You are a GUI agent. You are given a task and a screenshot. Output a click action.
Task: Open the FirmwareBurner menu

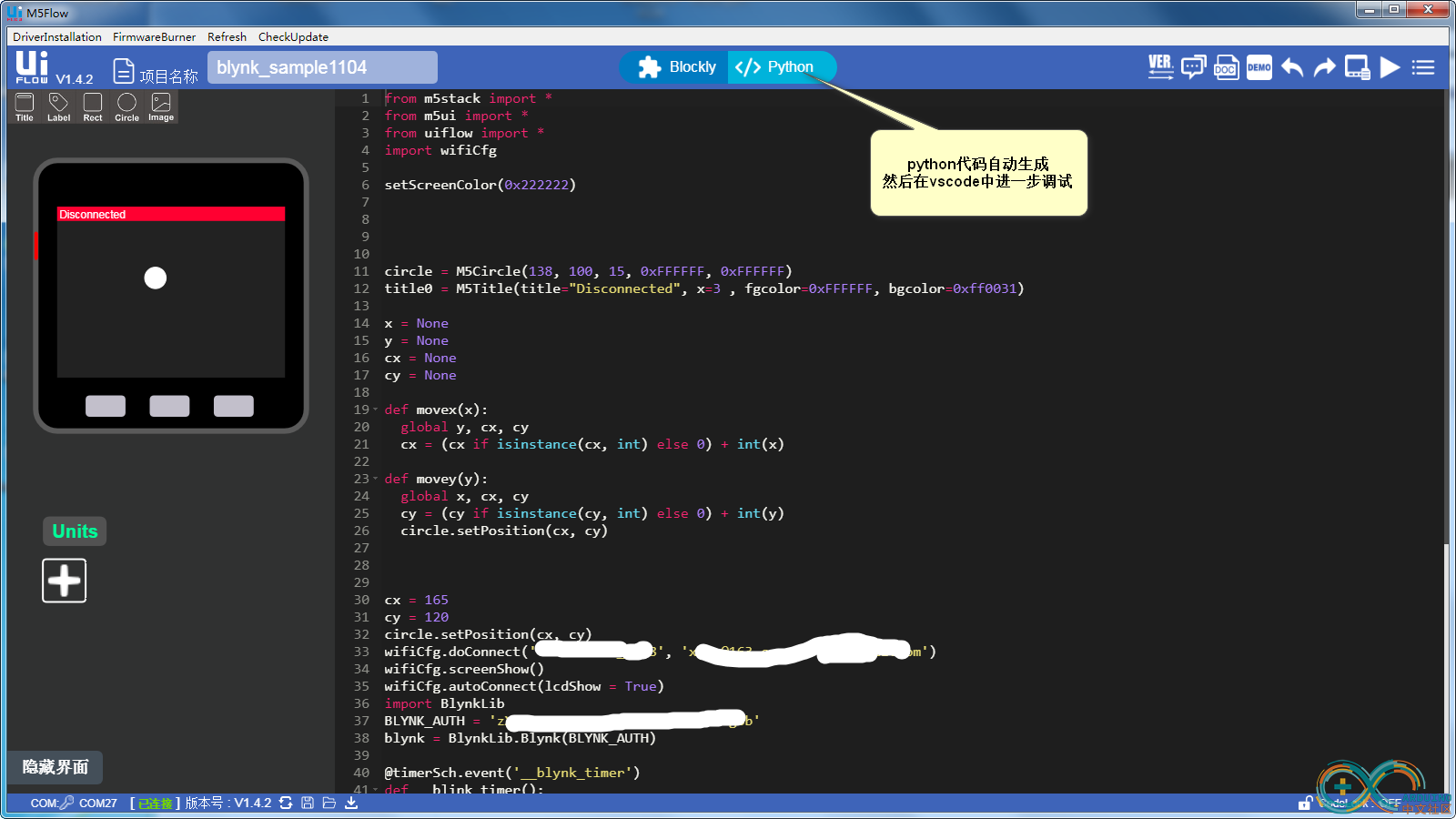click(154, 37)
